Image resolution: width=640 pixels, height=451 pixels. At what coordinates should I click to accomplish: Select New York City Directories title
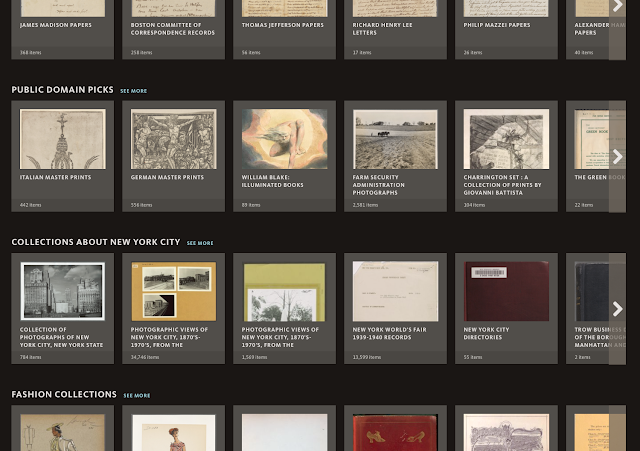(486, 333)
